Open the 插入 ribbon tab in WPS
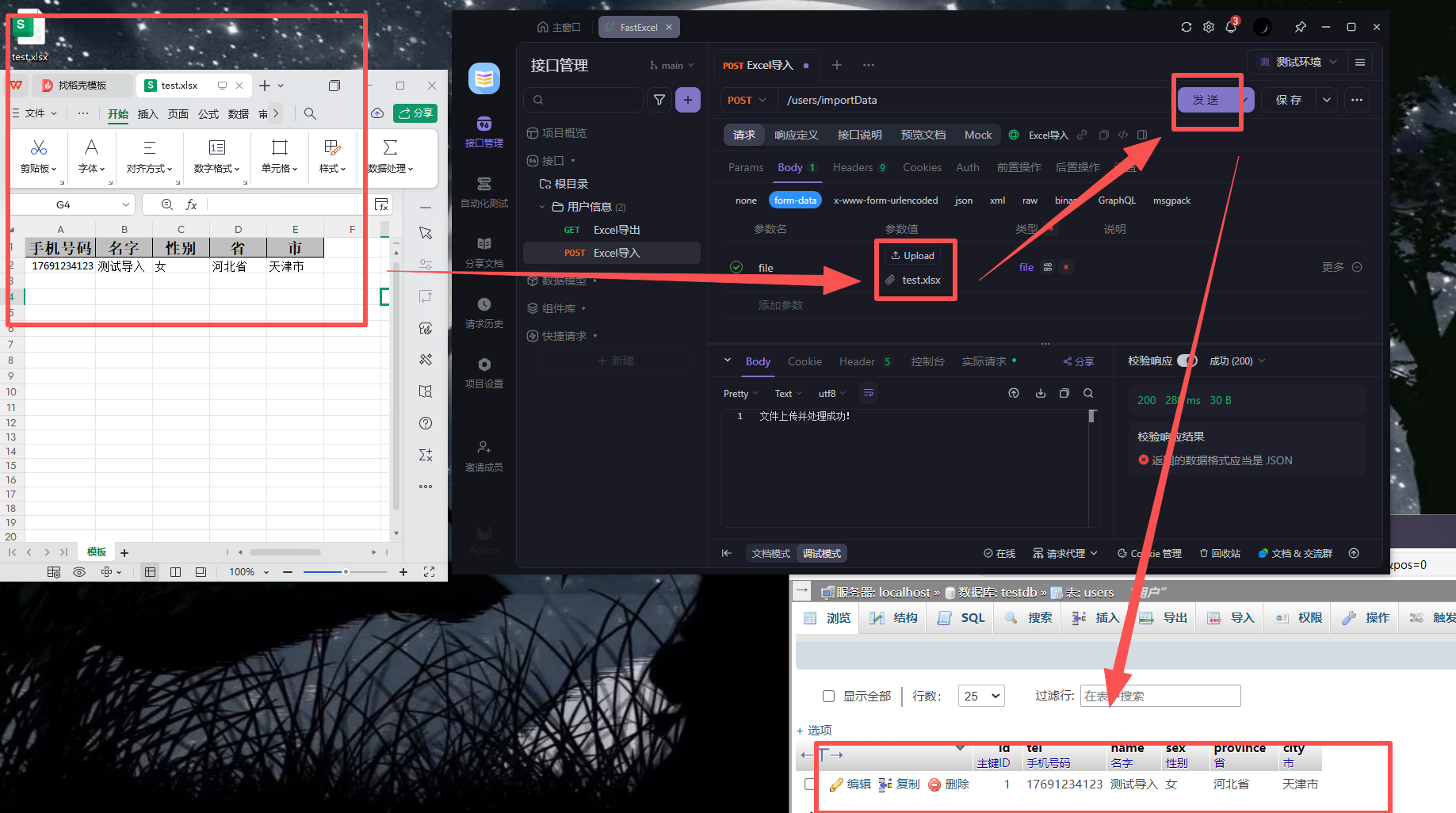This screenshot has height=813, width=1456. click(147, 114)
